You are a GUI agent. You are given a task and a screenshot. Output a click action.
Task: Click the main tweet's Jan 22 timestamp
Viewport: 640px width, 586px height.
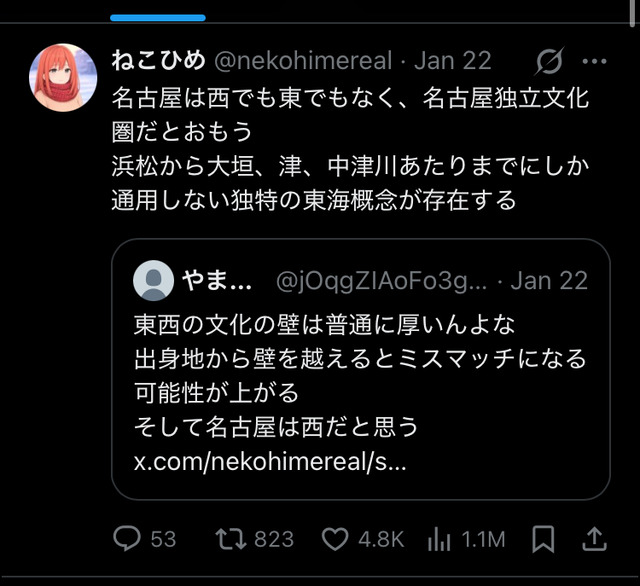pyautogui.click(x=453, y=61)
